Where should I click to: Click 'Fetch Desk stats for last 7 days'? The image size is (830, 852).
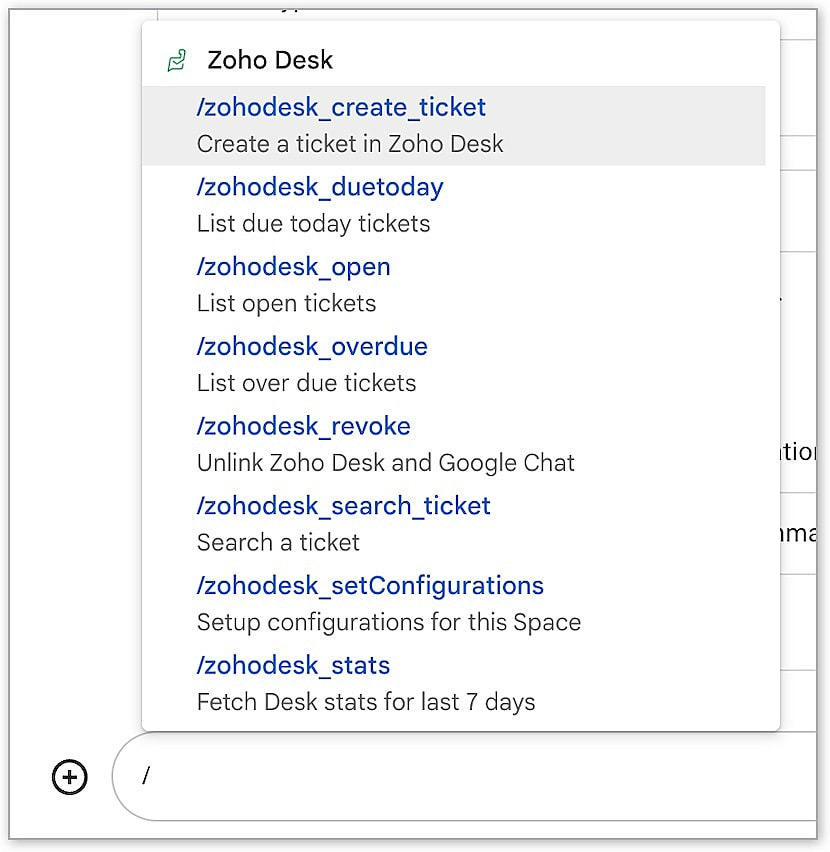coord(366,702)
